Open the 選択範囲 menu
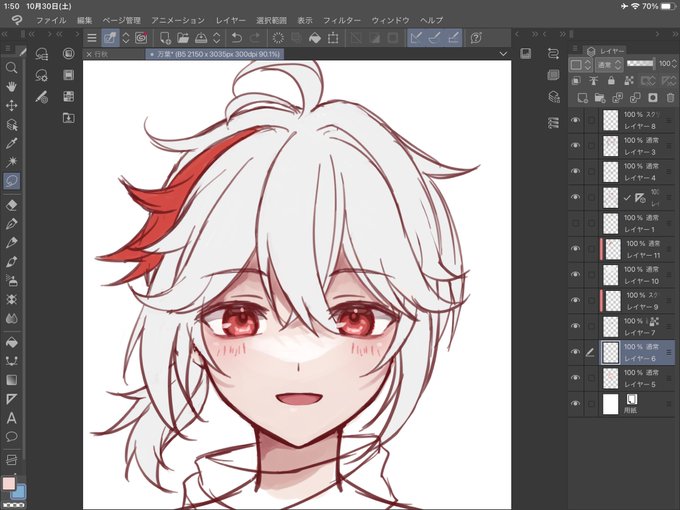The width and height of the screenshot is (680, 510). pyautogui.click(x=271, y=20)
